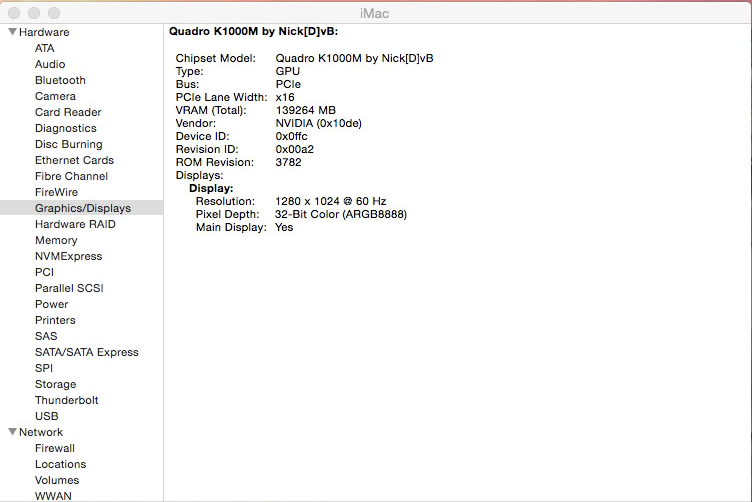Collapse the Hardware section triangle
The width and height of the screenshot is (752, 502).
[12, 32]
